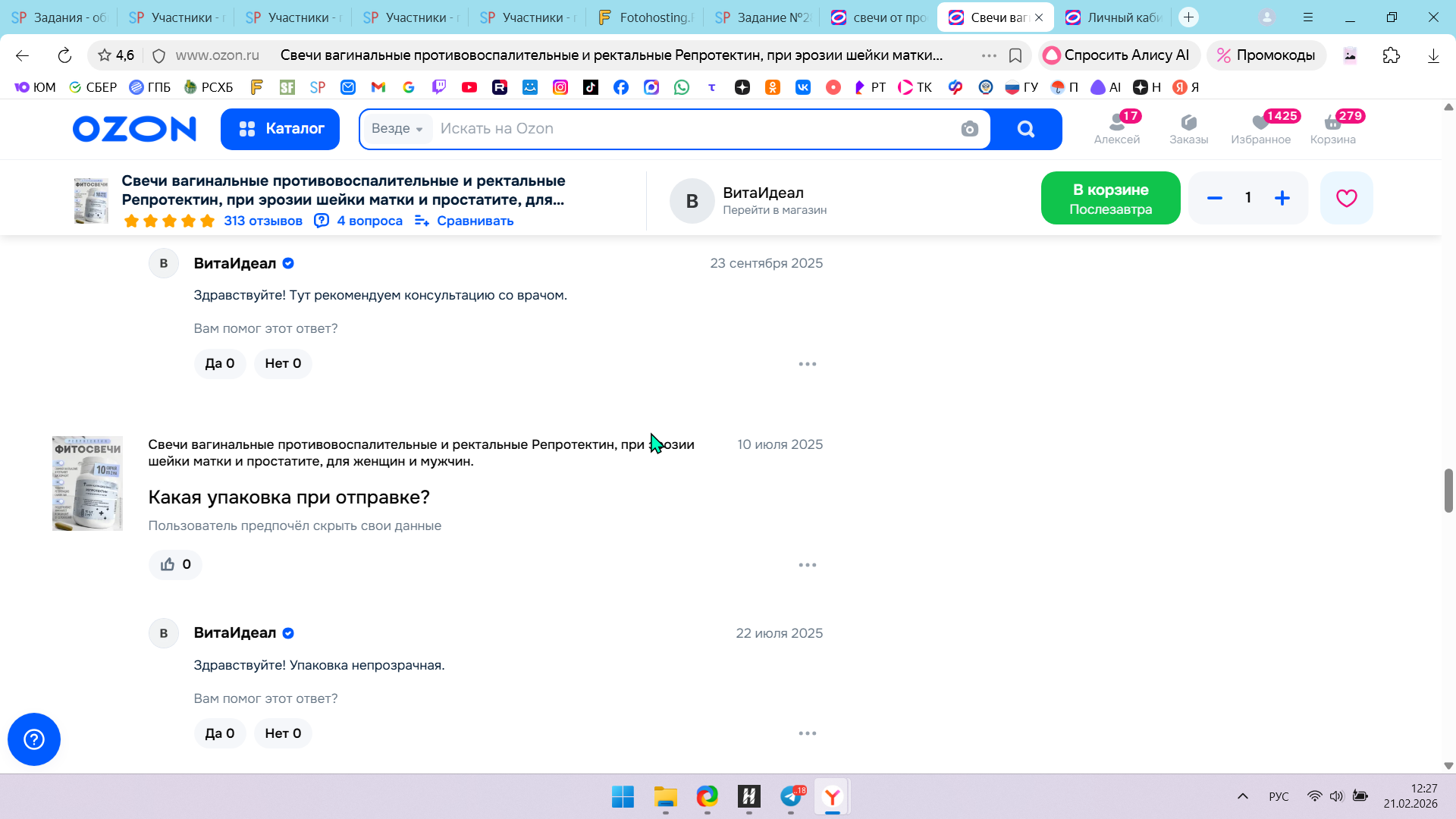Click the blue search magnifier button

1026,129
